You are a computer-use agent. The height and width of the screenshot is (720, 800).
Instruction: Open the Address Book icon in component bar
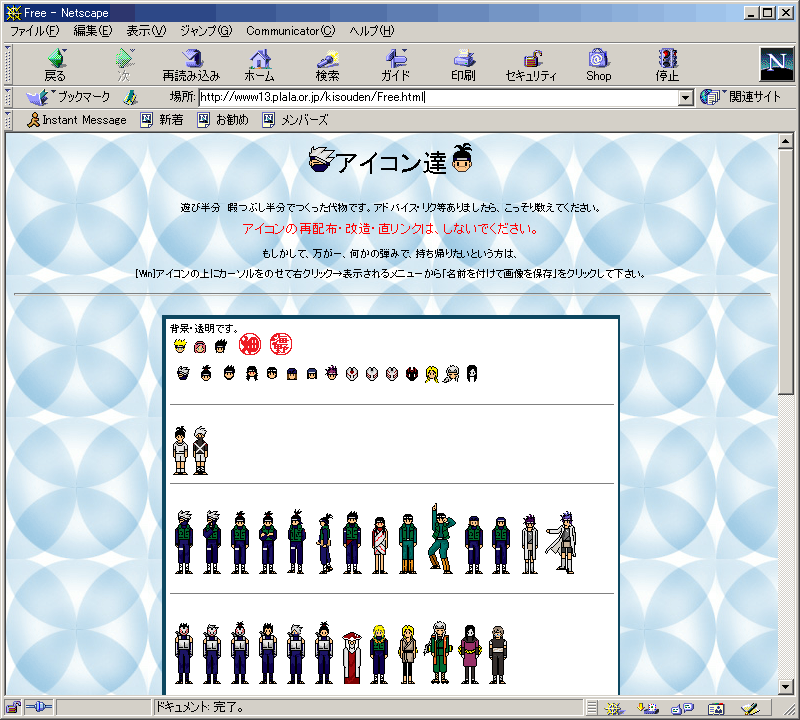(x=716, y=708)
